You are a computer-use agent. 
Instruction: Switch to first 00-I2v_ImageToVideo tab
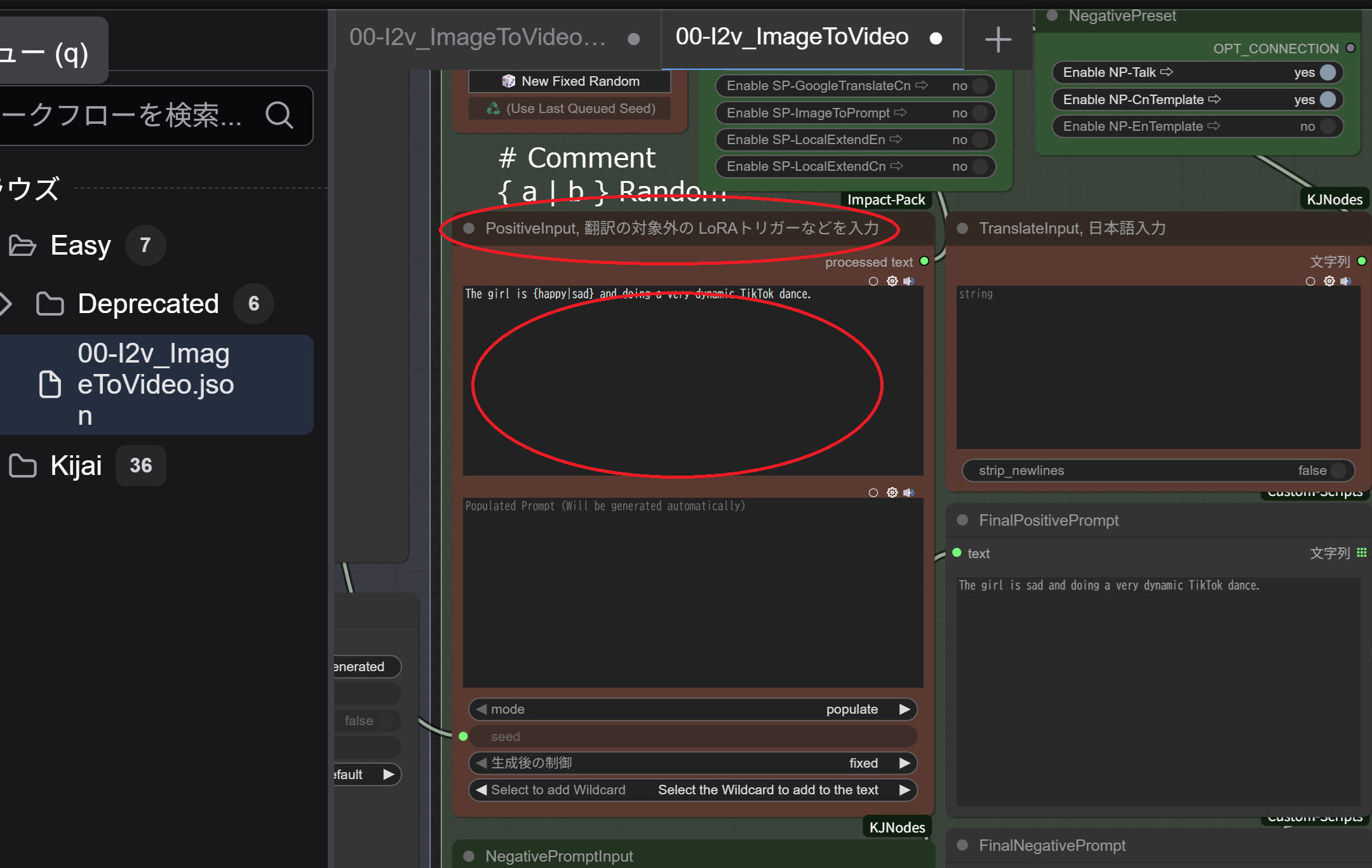click(x=478, y=38)
